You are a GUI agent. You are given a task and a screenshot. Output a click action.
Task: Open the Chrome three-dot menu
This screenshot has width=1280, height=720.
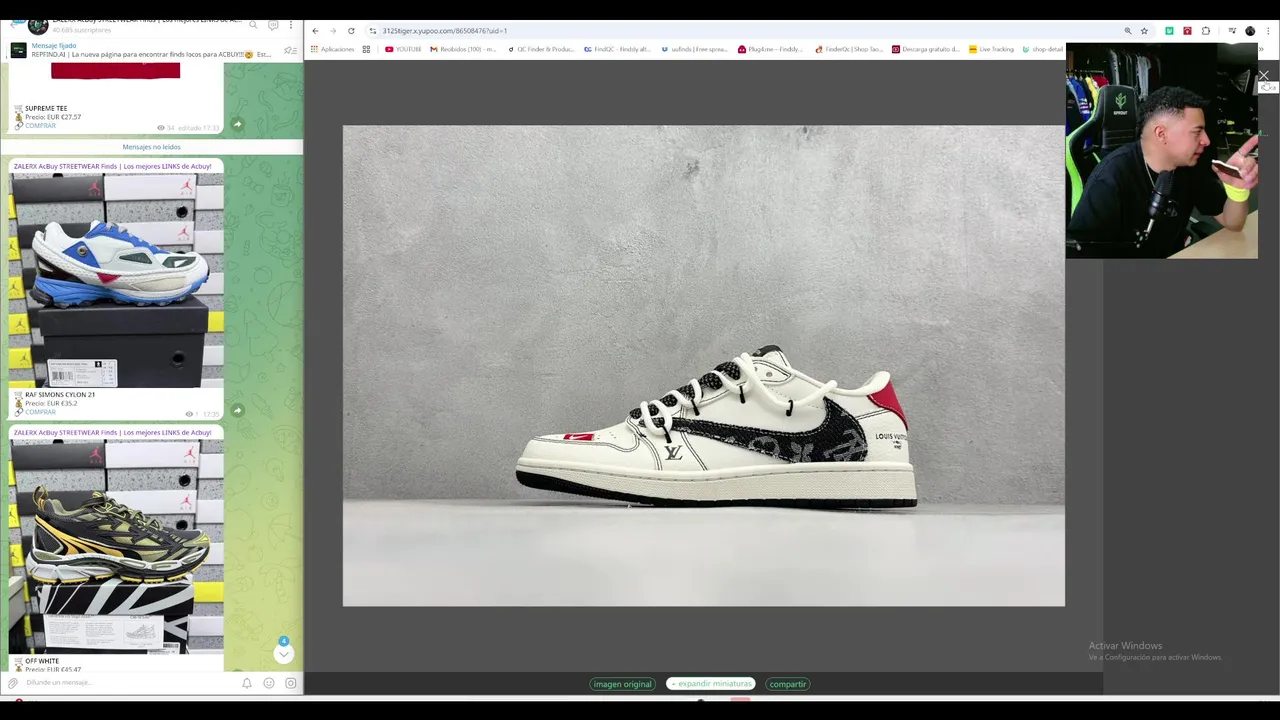pyautogui.click(x=1266, y=31)
